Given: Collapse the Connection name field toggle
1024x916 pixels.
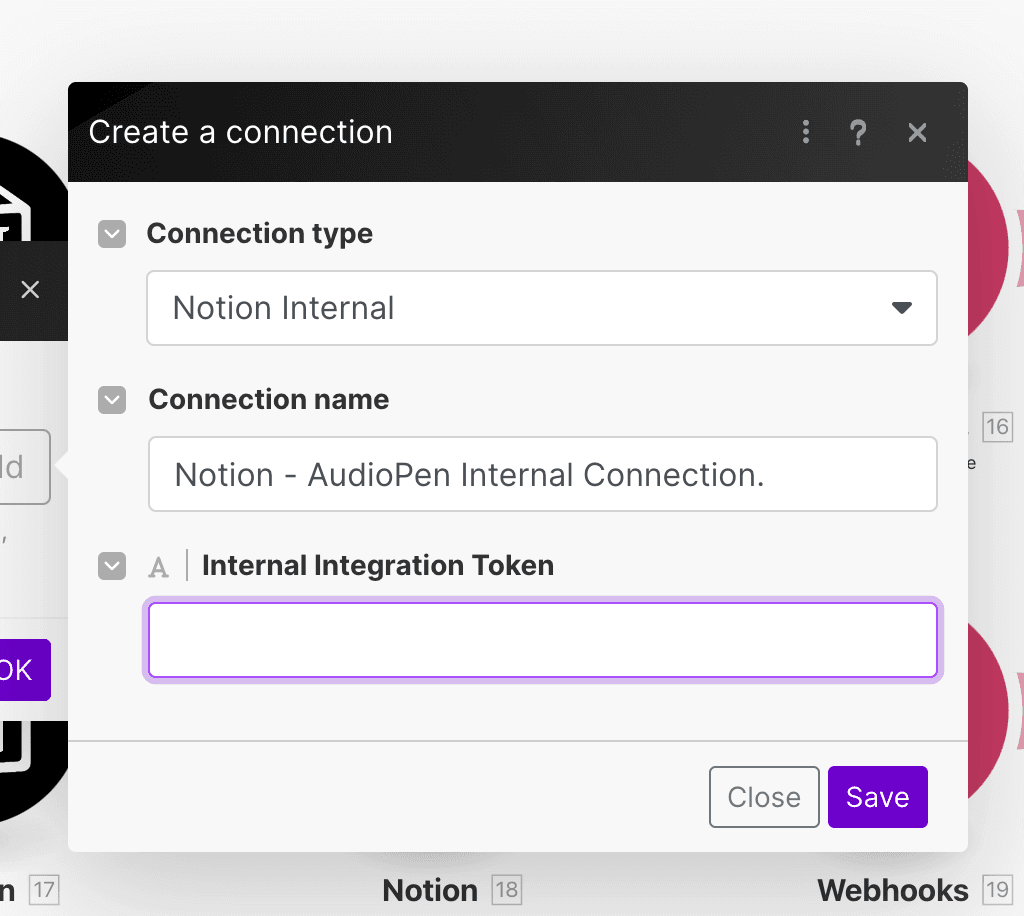Looking at the screenshot, I should [112, 400].
